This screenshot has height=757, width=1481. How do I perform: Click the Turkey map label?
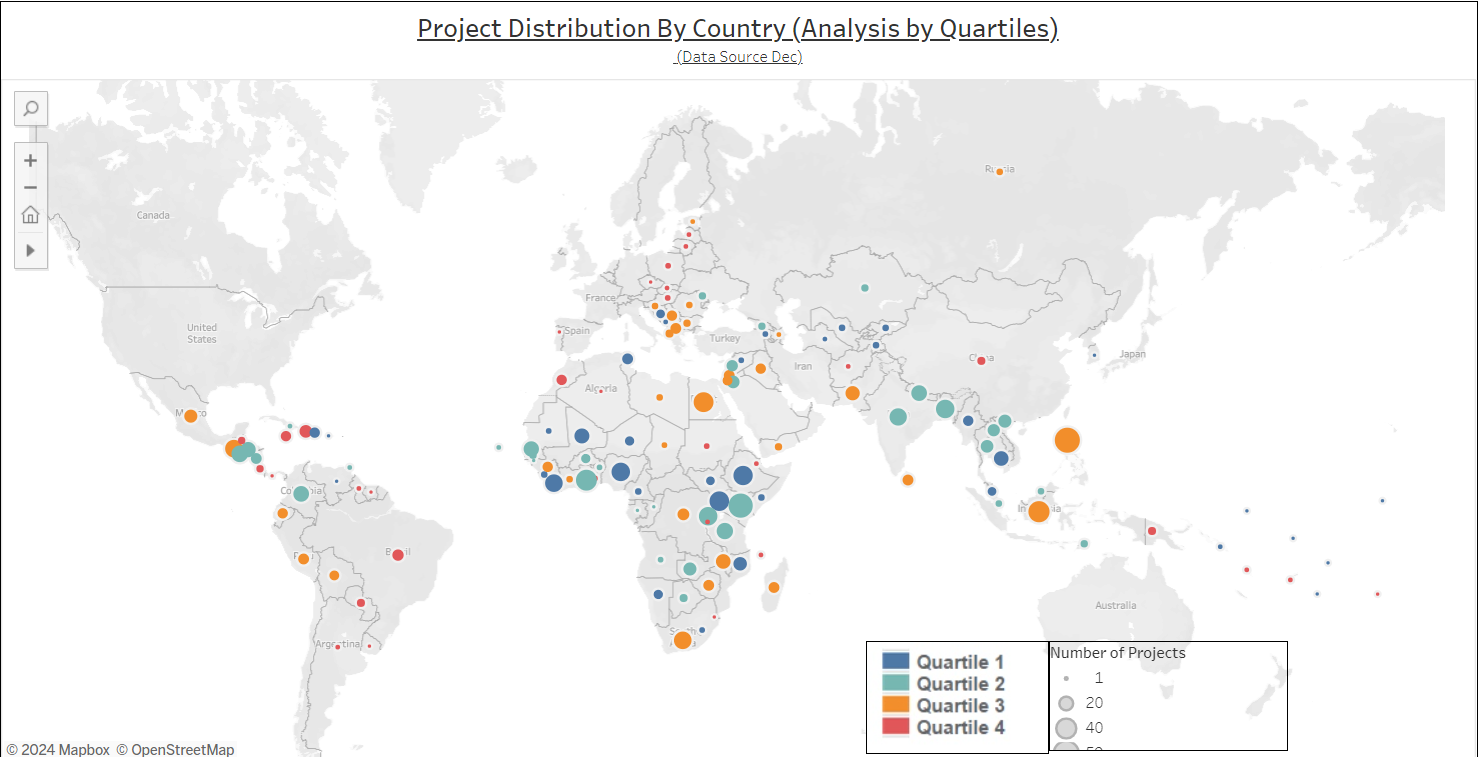(724, 338)
